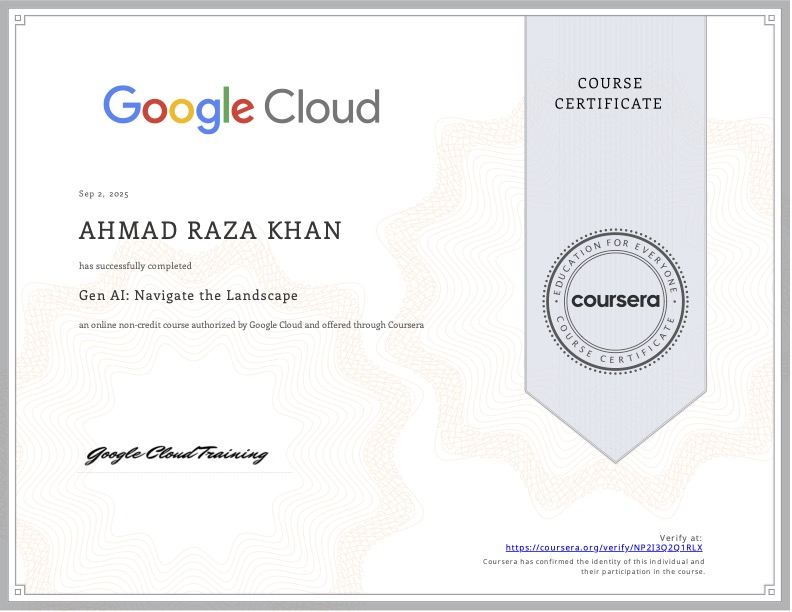Viewport: 792px width, 612px height.
Task: Click the text 'has successfully completed'
Action: click(x=135, y=266)
